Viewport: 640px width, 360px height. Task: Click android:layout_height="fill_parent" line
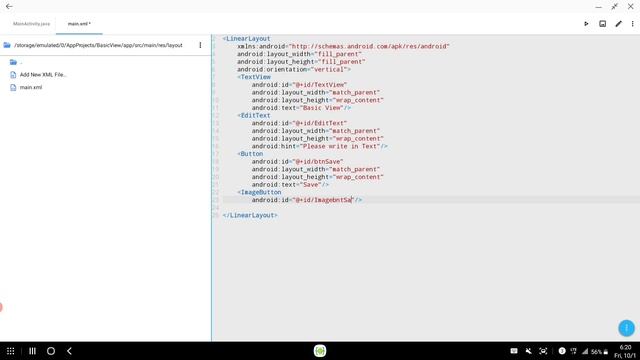click(301, 62)
